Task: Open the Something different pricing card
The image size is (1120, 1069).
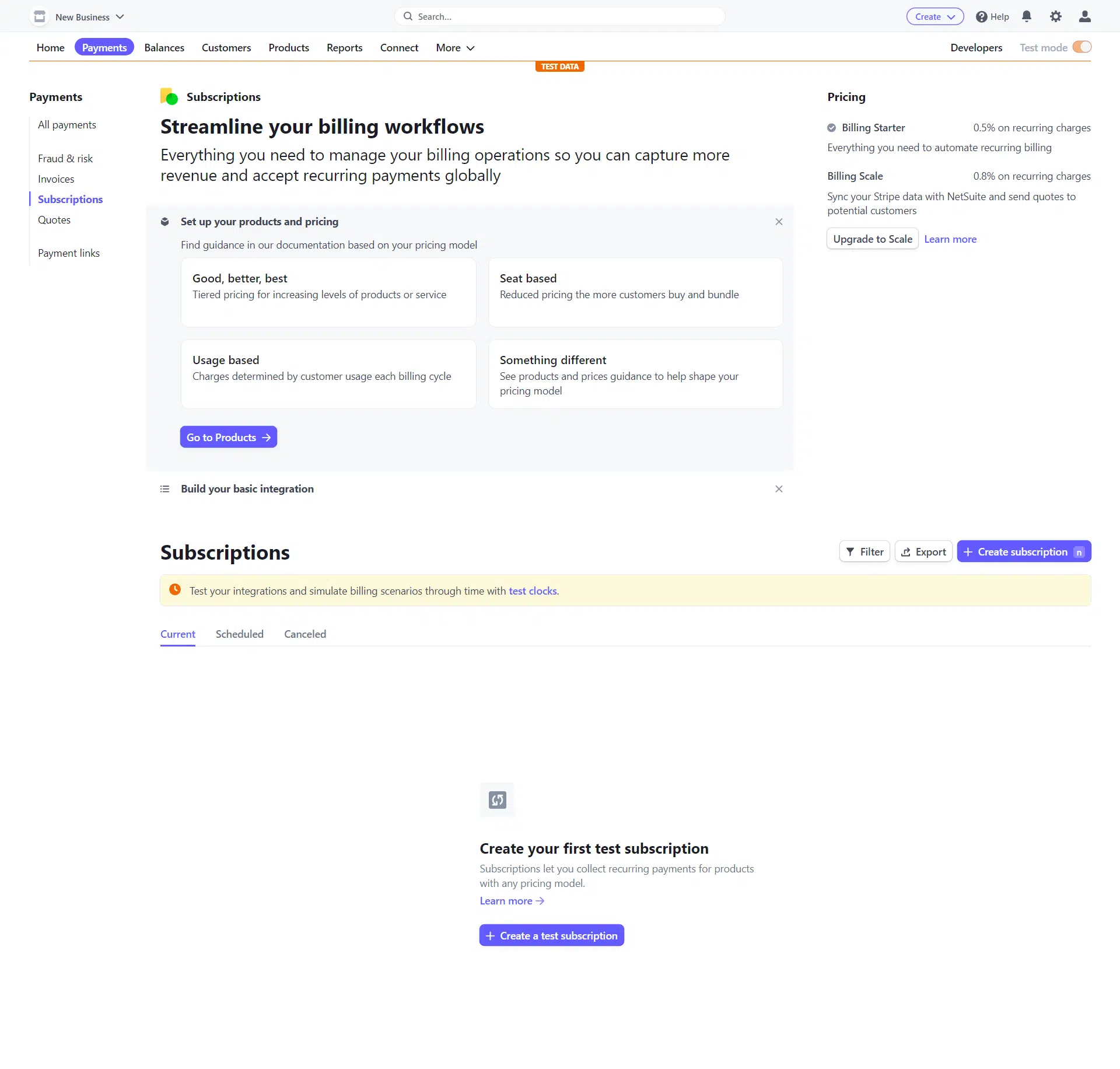Action: coord(635,374)
